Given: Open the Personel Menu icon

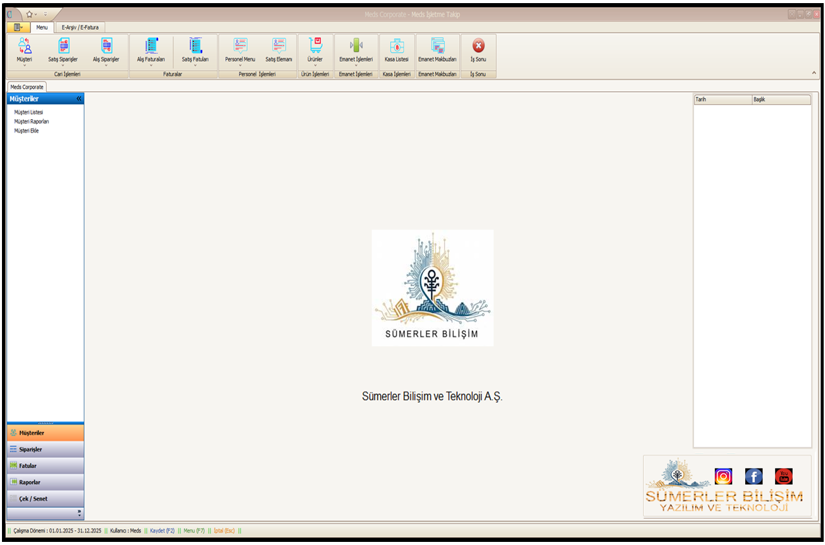Looking at the screenshot, I should (240, 46).
